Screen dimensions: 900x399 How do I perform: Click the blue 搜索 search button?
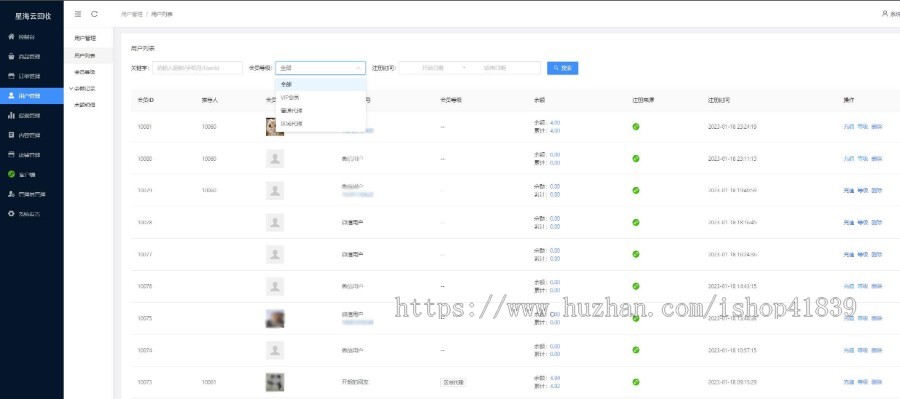562,68
